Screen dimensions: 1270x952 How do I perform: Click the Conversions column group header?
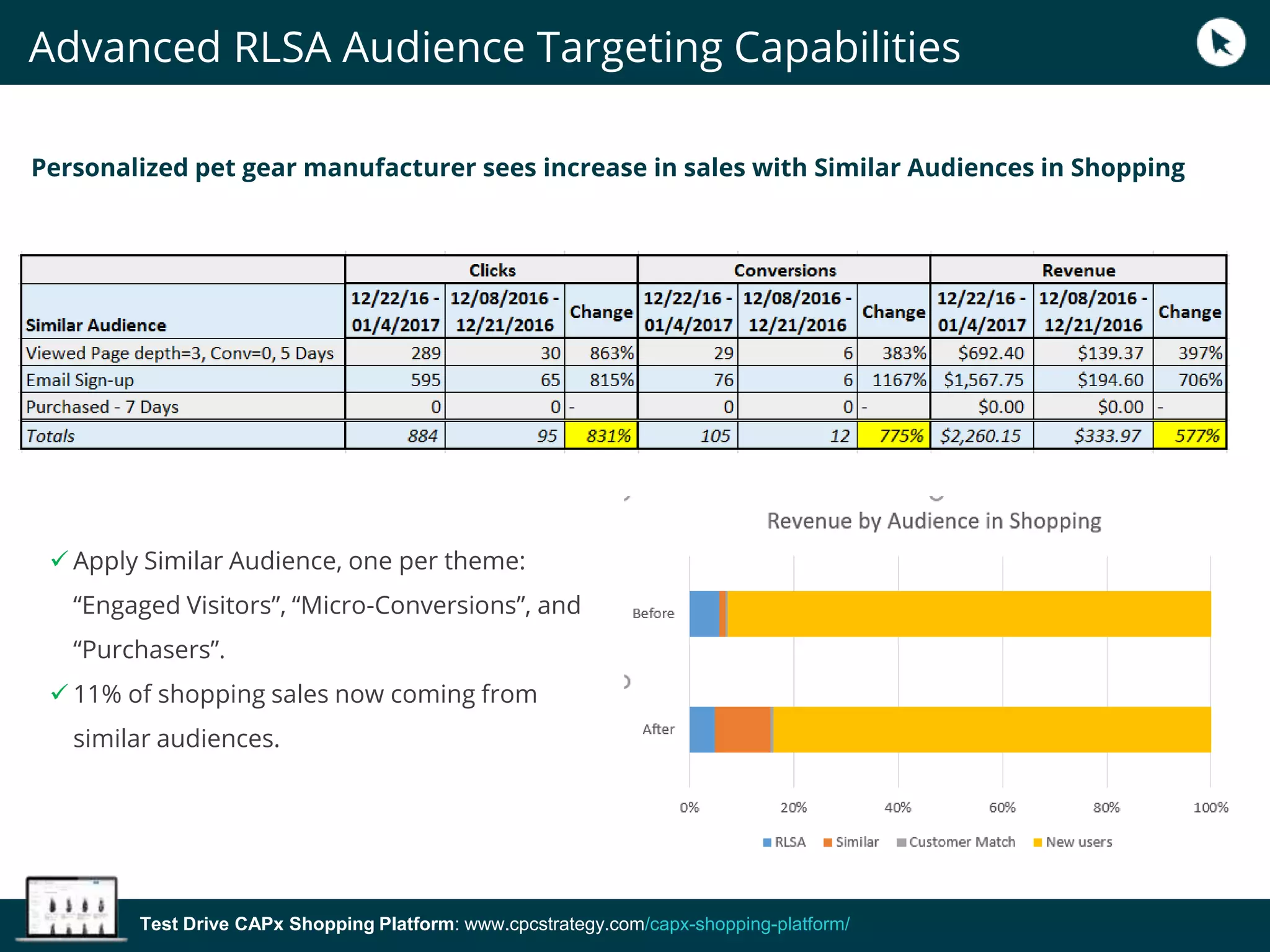click(x=784, y=270)
